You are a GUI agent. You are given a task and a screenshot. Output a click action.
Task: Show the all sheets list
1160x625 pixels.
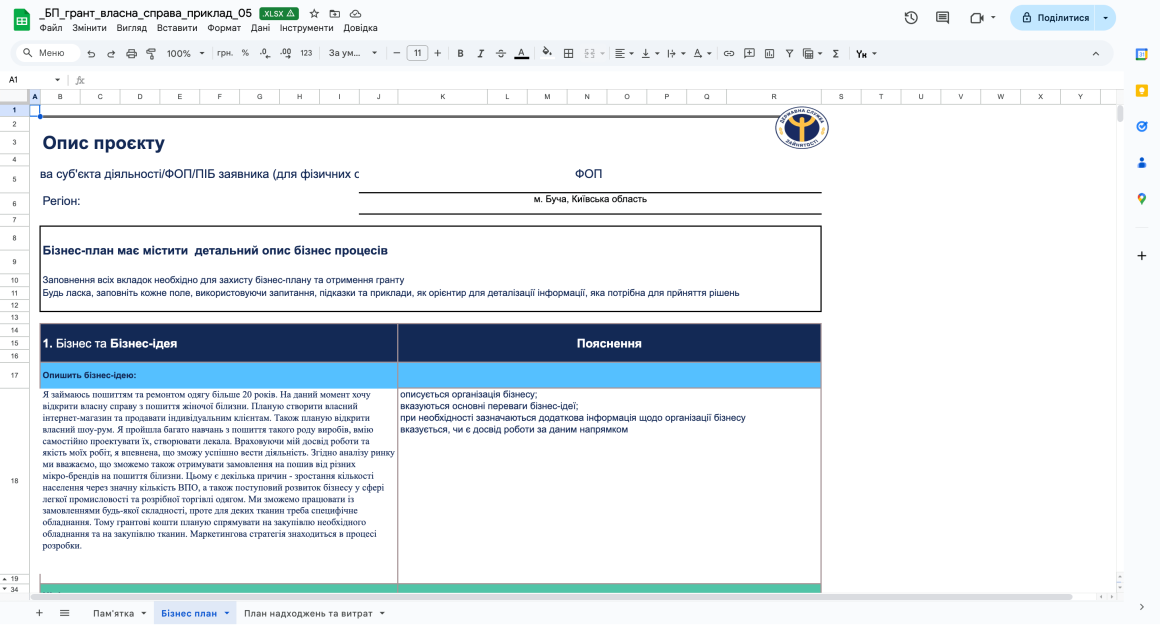pyautogui.click(x=64, y=613)
